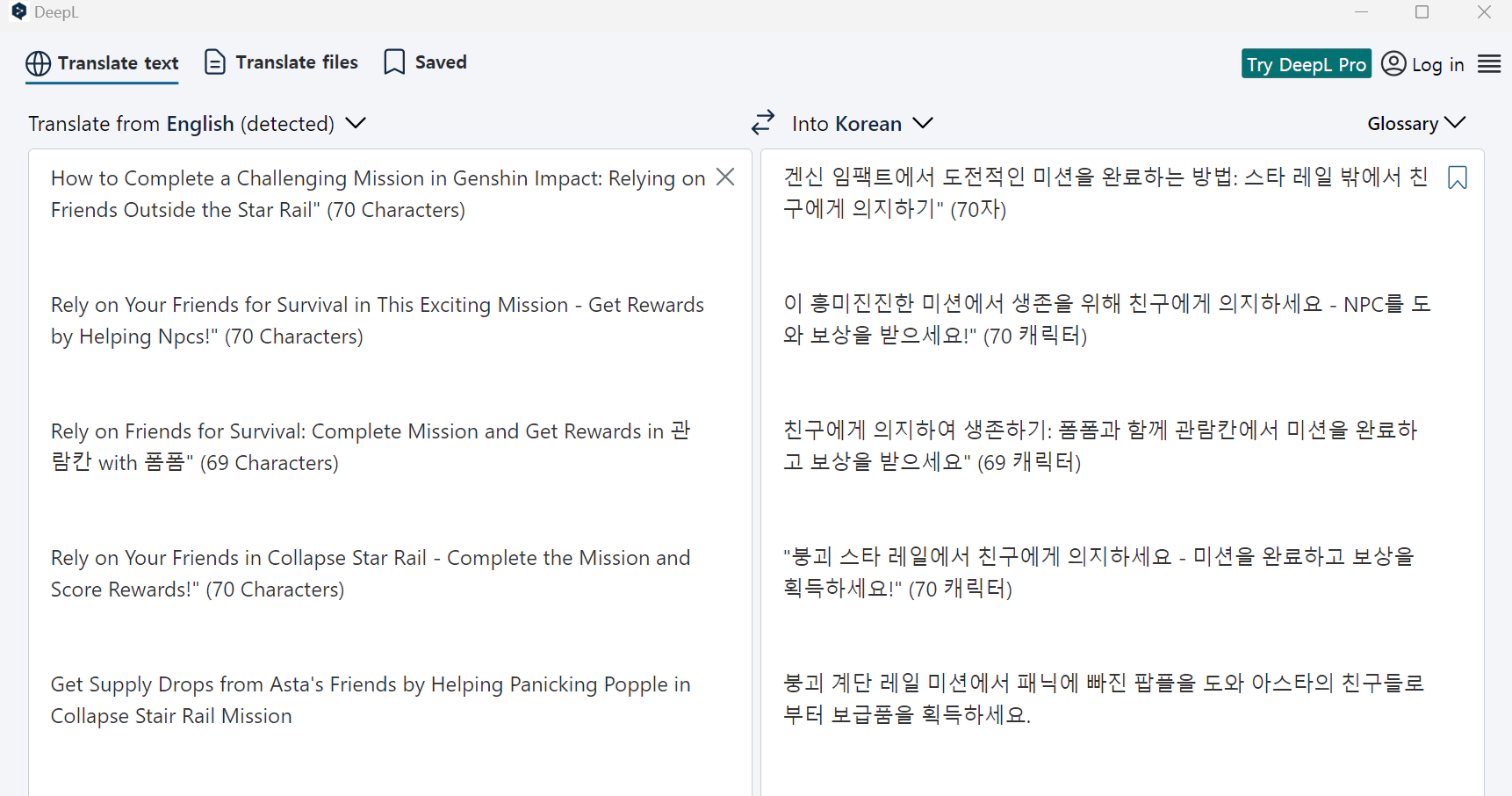Click Korean translation starting '이 흥미진진한 미션에서'

[1107, 320]
